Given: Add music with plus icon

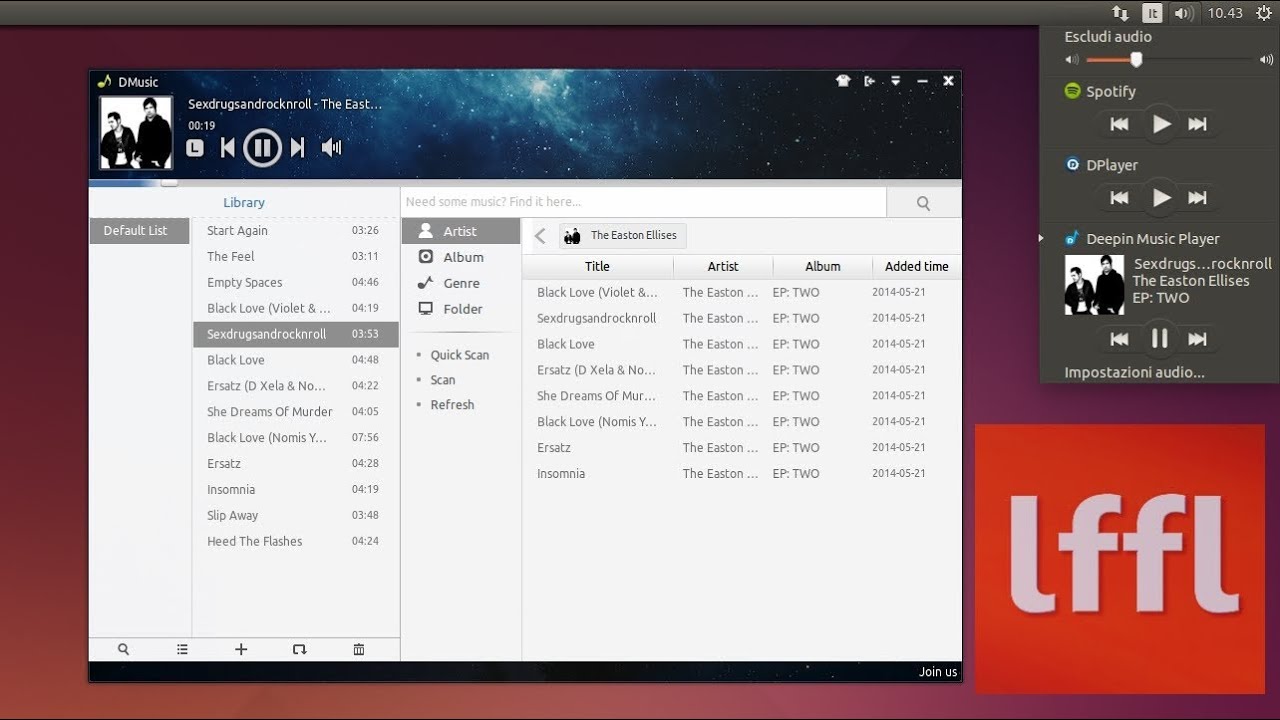Looking at the screenshot, I should tap(241, 649).
